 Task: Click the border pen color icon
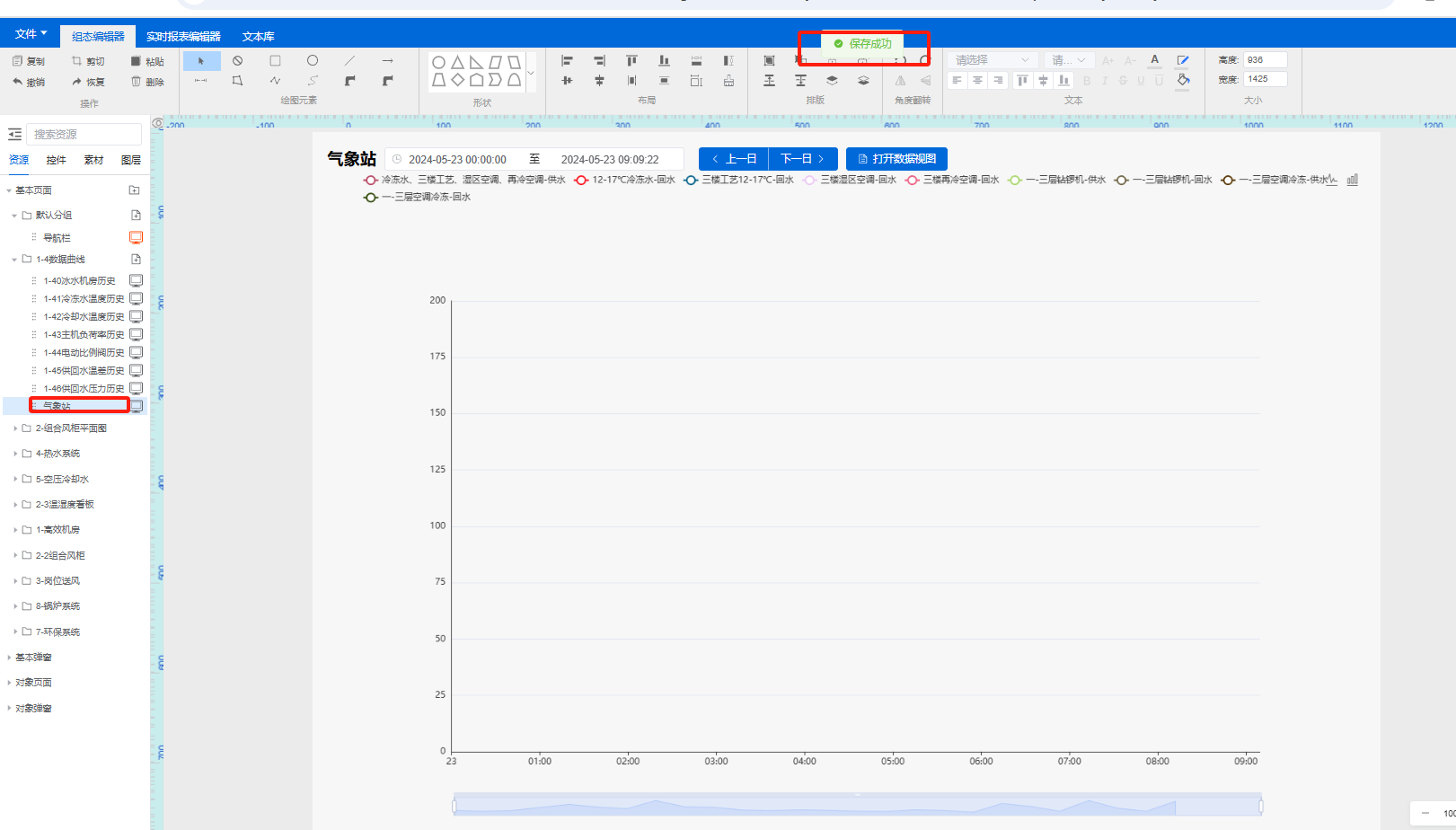[x=1183, y=60]
